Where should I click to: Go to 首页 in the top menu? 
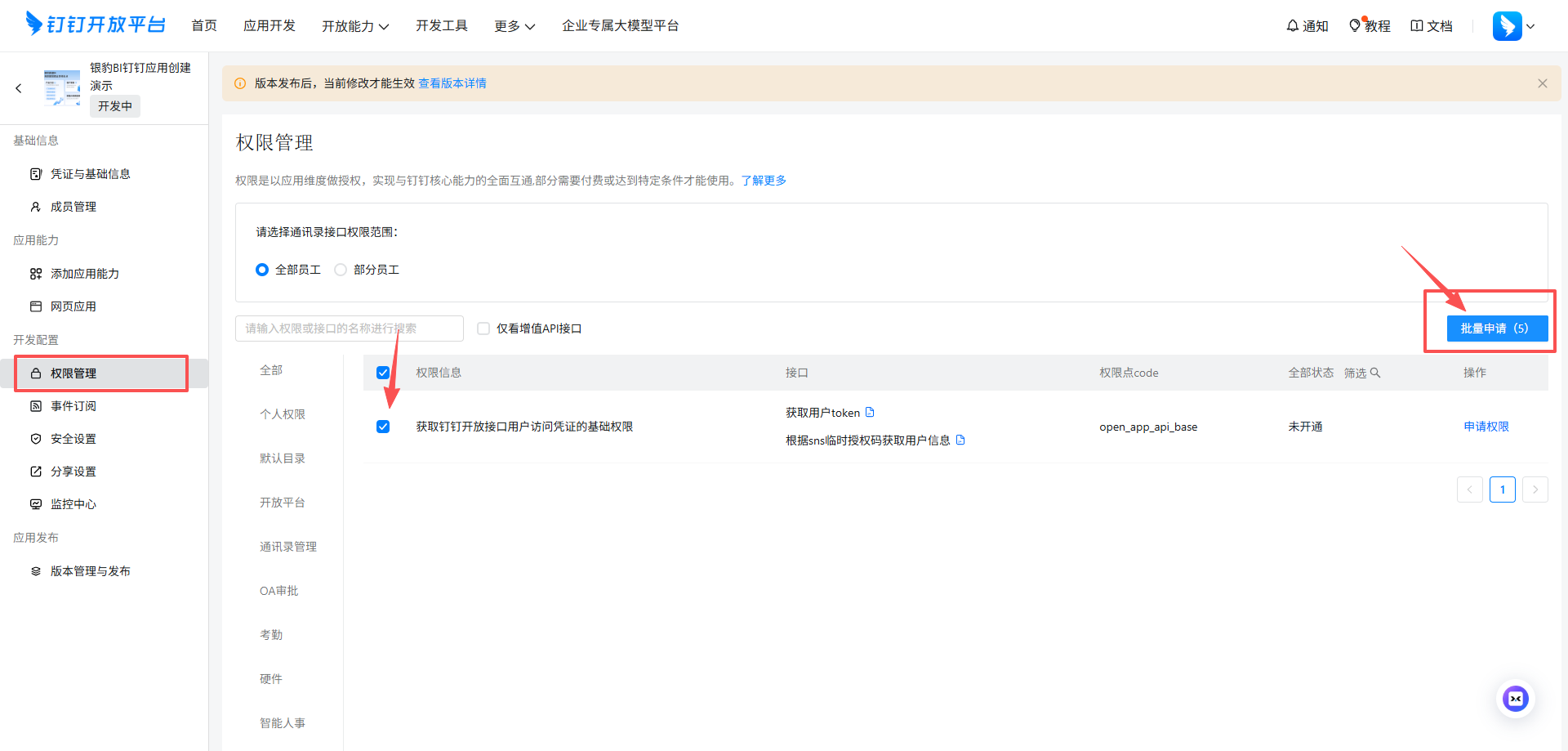point(204,25)
